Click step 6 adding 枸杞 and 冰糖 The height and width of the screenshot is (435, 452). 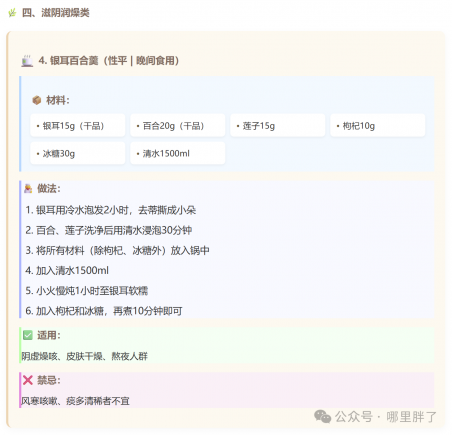coord(104,311)
